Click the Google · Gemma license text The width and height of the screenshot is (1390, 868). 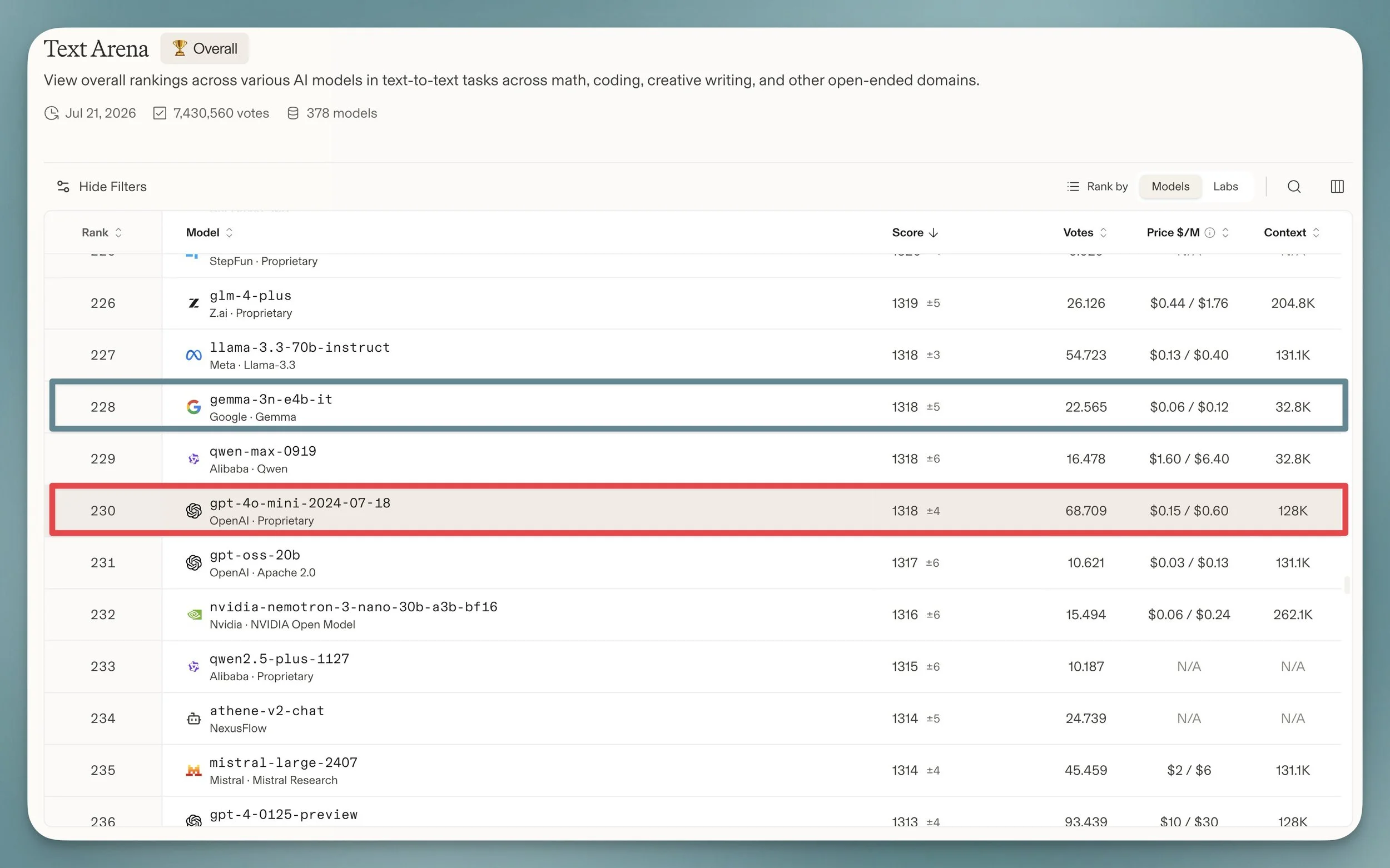coord(253,417)
